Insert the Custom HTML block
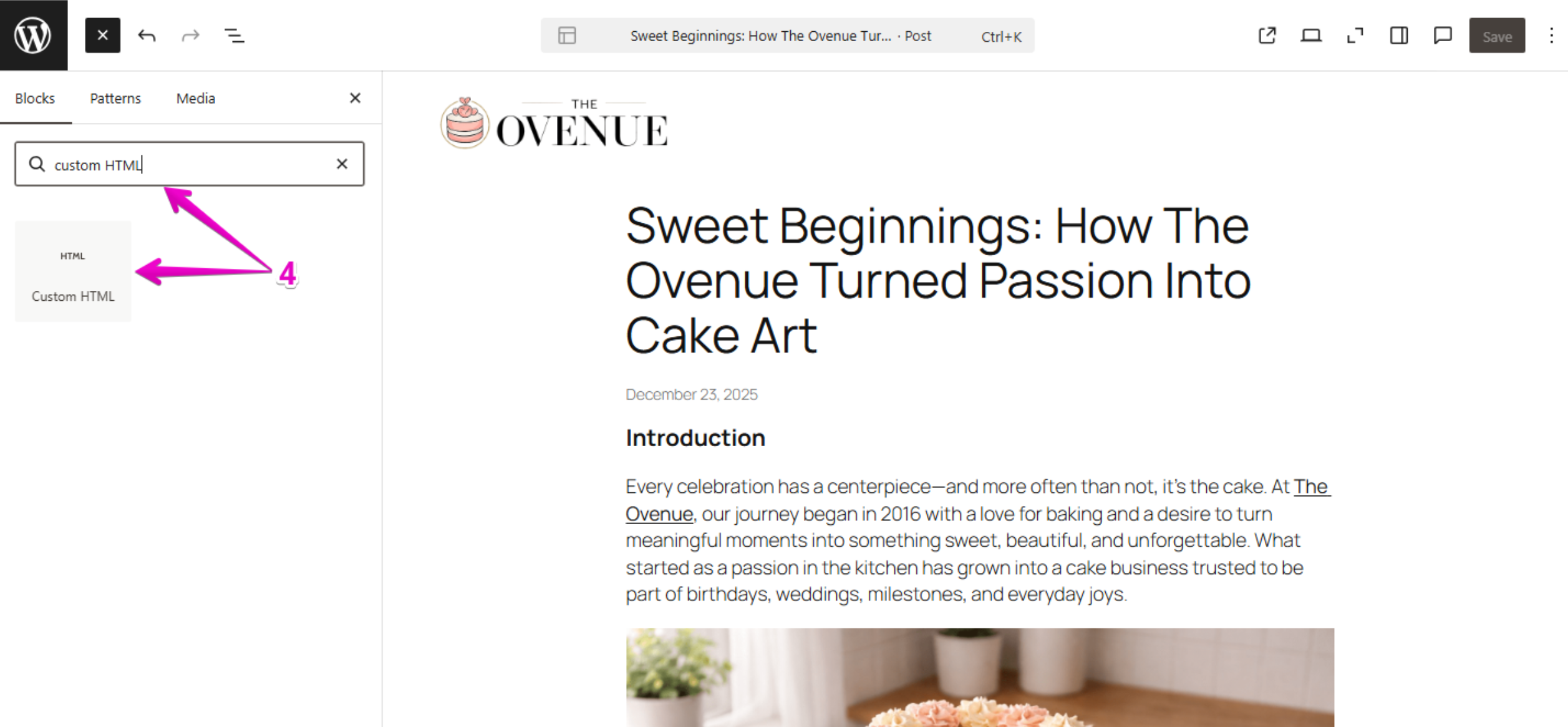The width and height of the screenshot is (1568, 727). coord(73,271)
